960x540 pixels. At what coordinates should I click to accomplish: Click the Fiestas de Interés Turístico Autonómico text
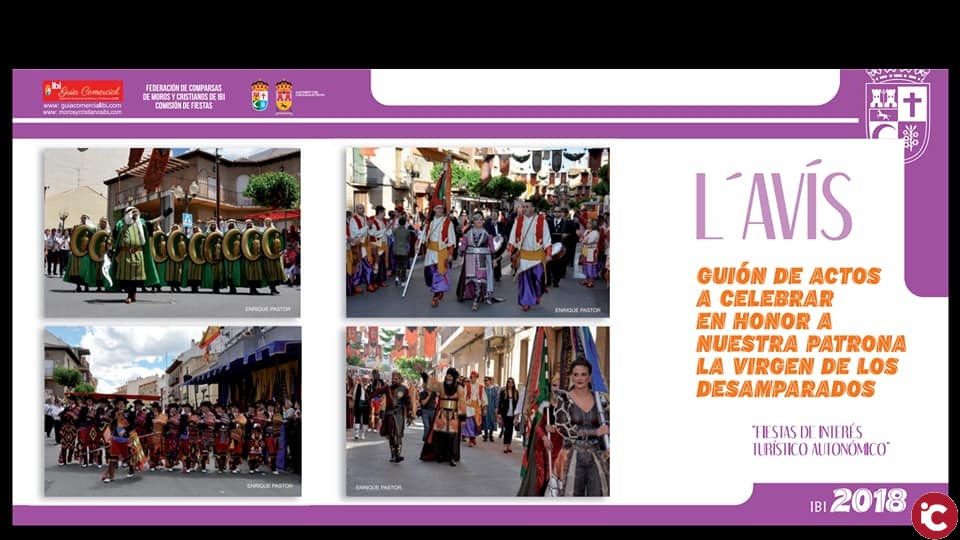tap(820, 440)
